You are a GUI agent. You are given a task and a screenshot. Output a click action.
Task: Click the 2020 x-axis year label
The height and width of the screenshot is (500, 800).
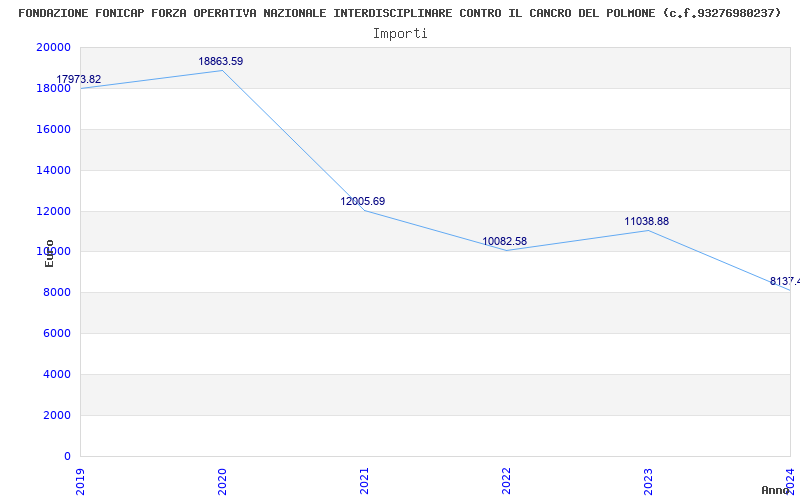(222, 481)
